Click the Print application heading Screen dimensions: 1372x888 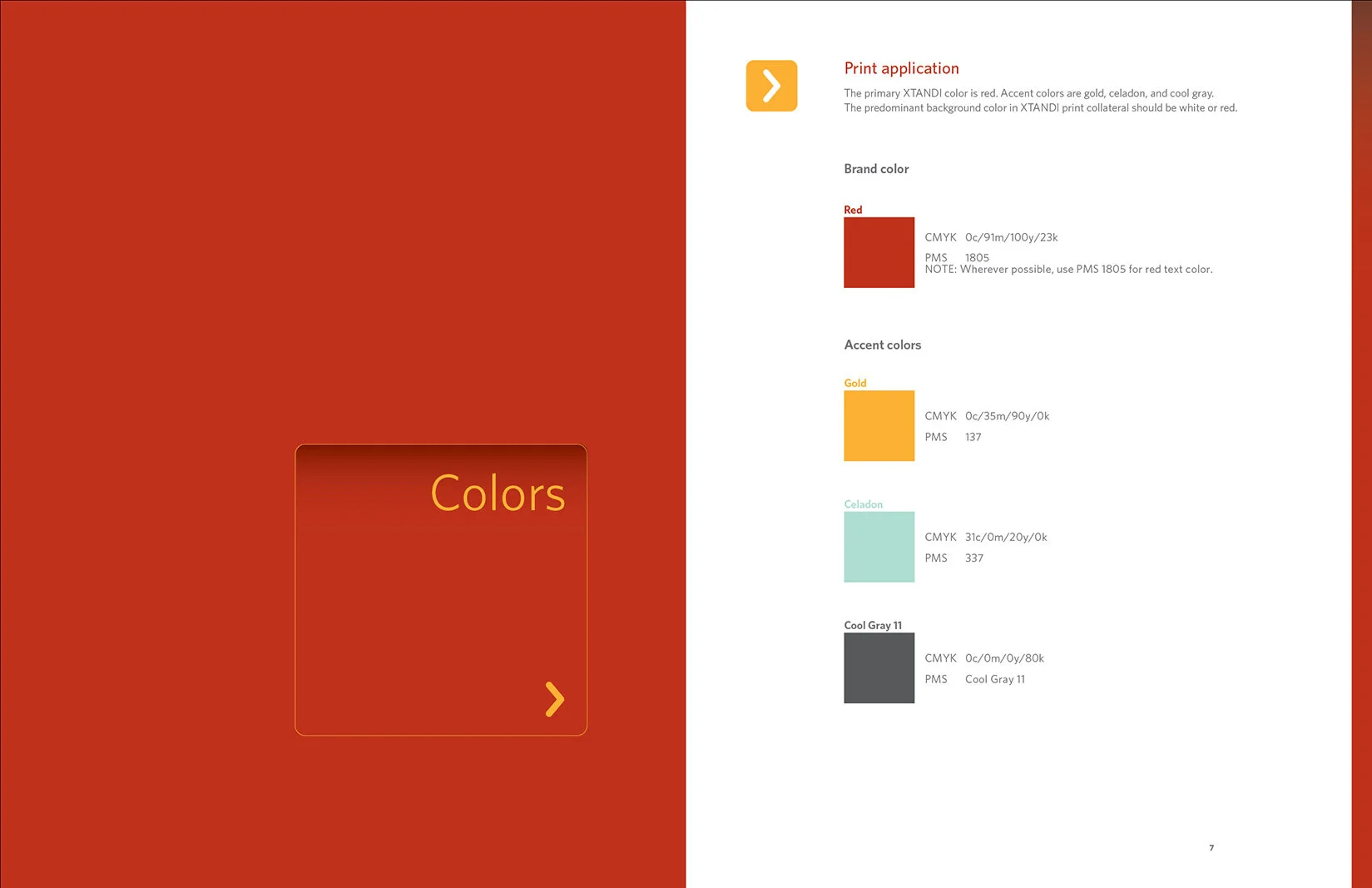(901, 69)
